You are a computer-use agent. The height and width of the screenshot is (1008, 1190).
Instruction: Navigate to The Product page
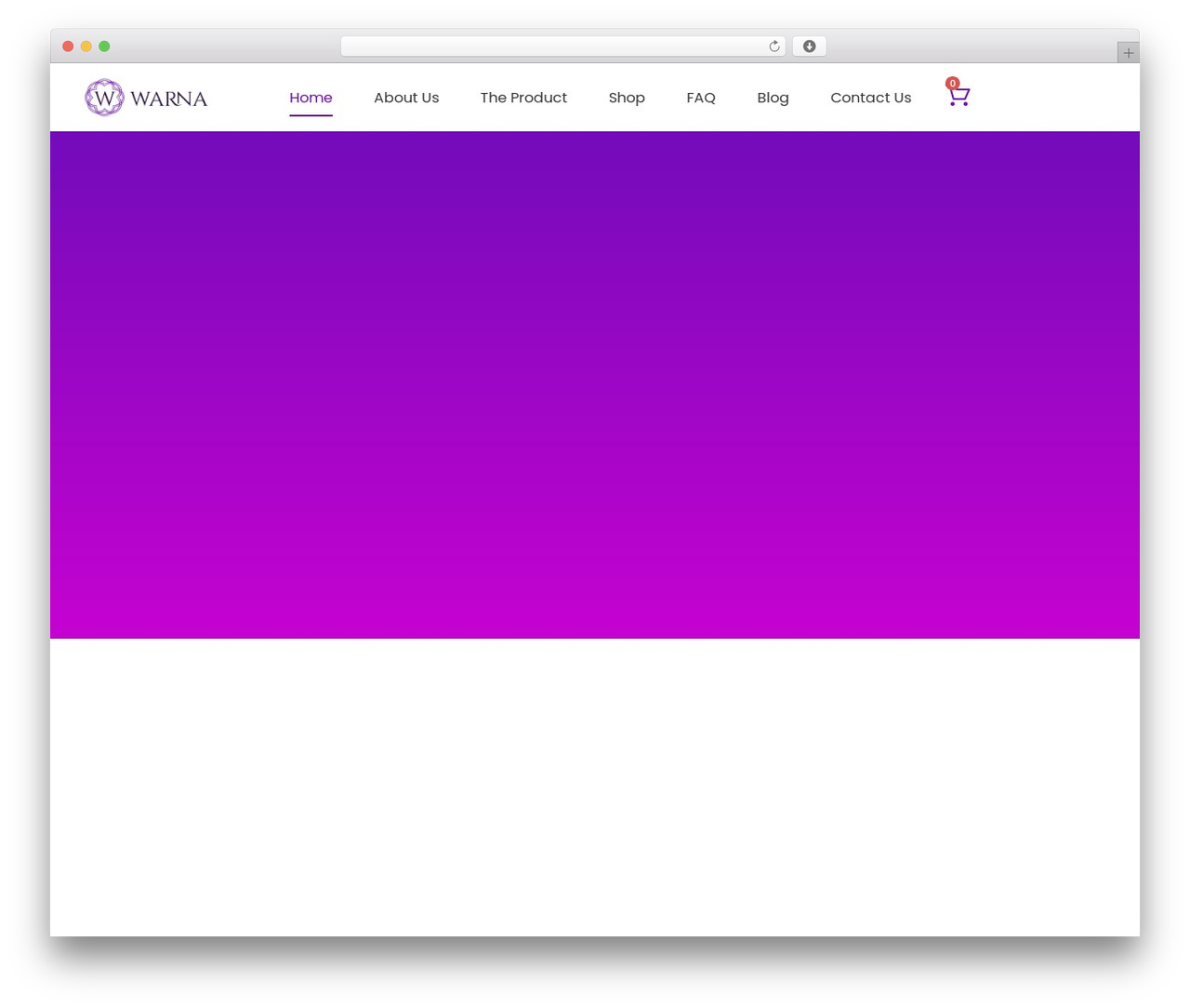(523, 98)
